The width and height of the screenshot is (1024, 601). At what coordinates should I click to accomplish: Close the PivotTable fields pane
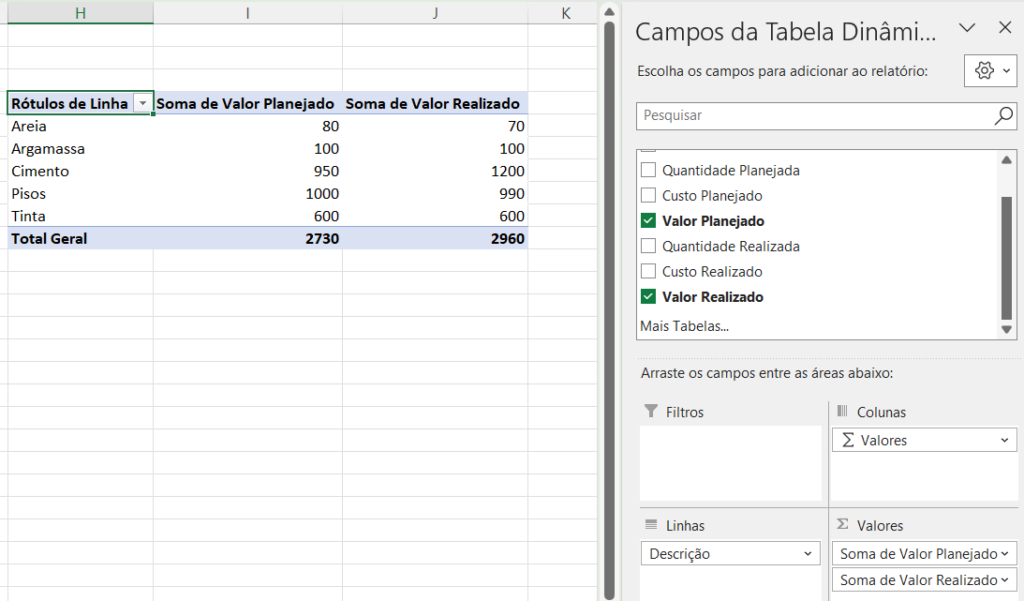click(x=1005, y=27)
